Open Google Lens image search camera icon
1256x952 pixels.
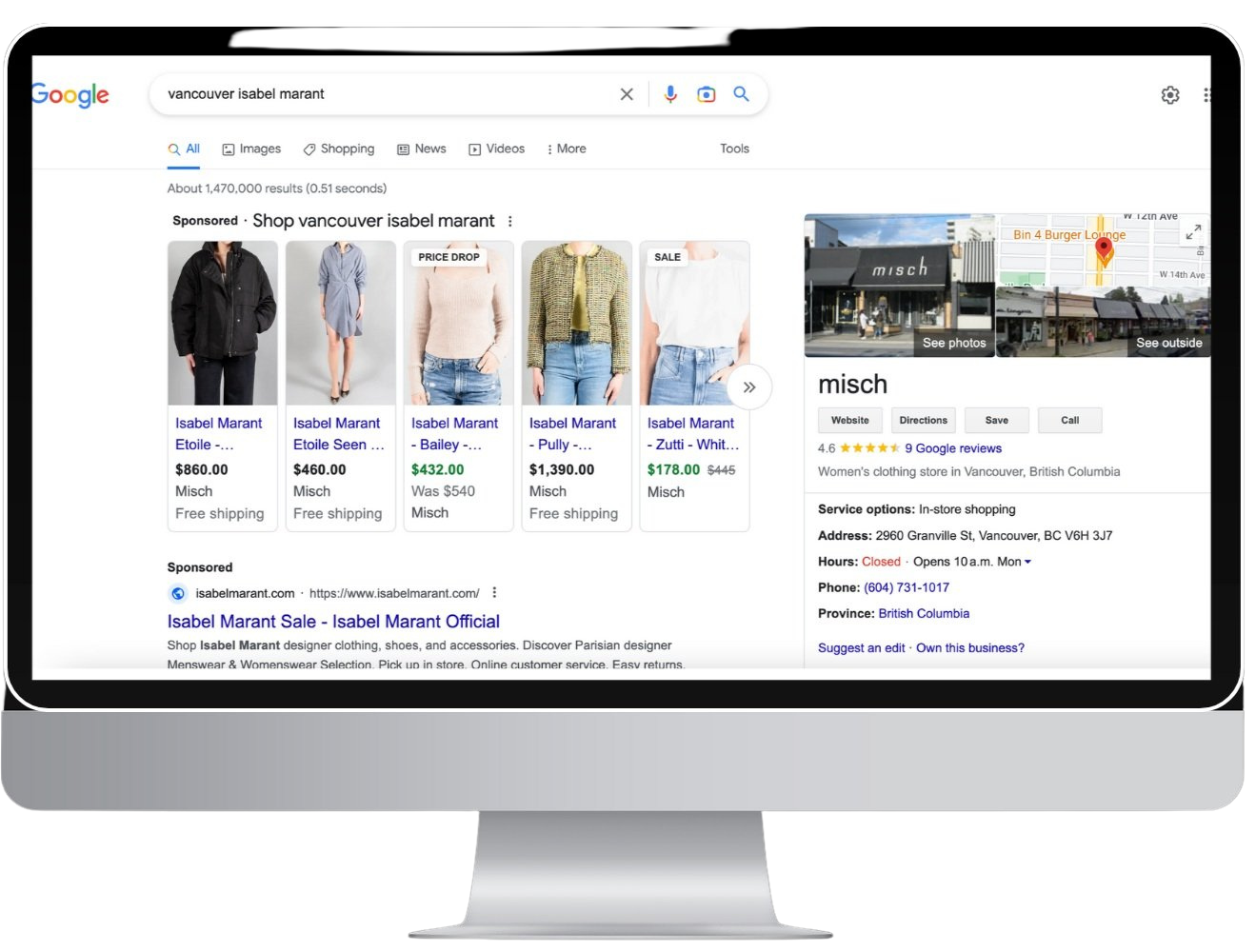(706, 94)
